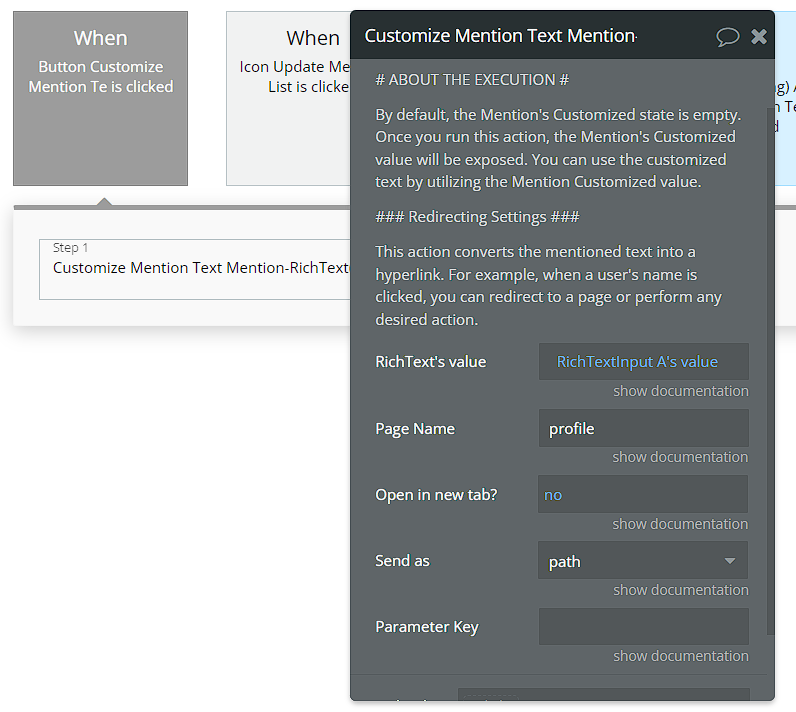Show documentation for Open in new tab
This screenshot has width=796, height=712.
(x=680, y=524)
